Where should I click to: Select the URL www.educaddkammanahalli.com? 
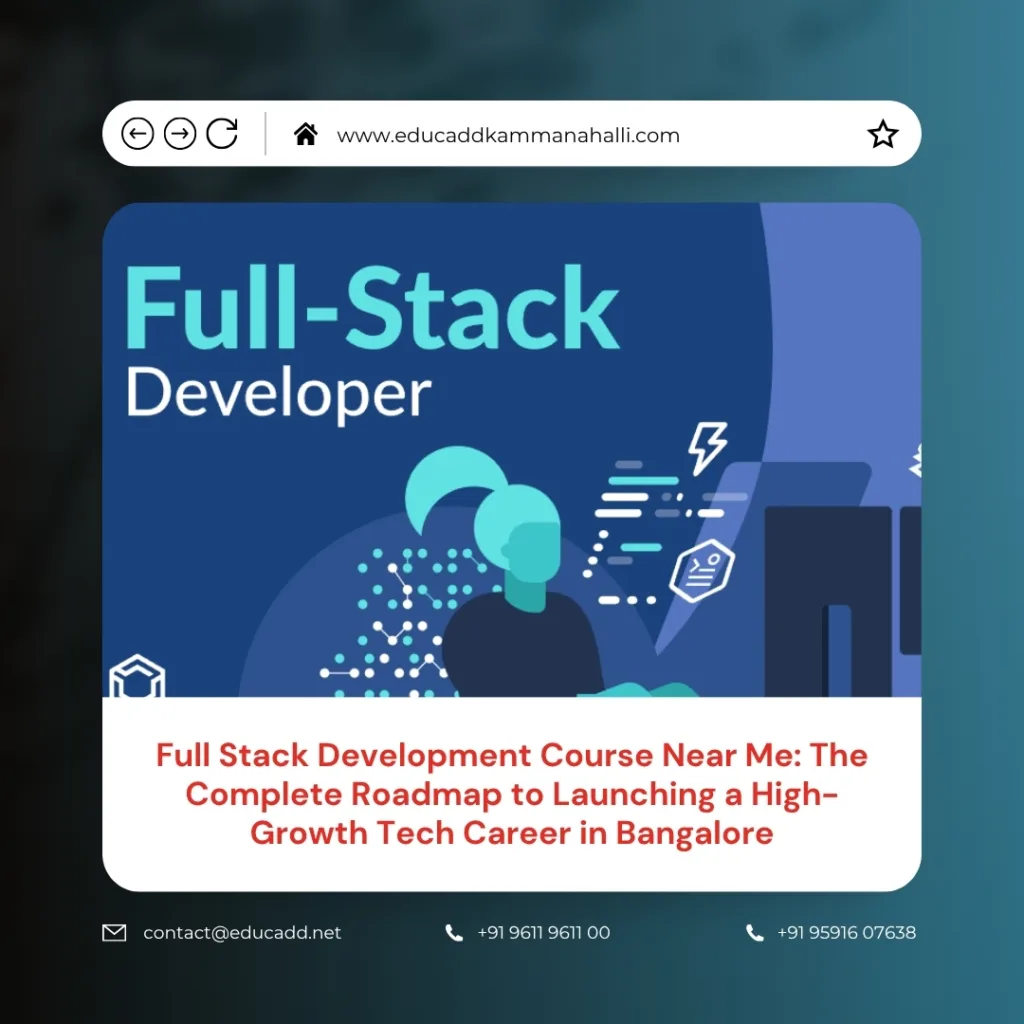(510, 134)
